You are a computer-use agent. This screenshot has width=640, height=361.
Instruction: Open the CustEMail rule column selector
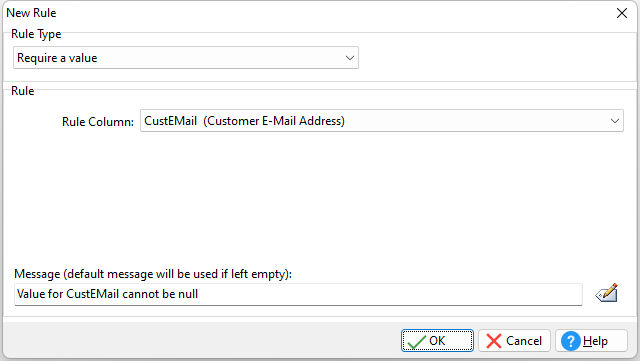coord(382,121)
